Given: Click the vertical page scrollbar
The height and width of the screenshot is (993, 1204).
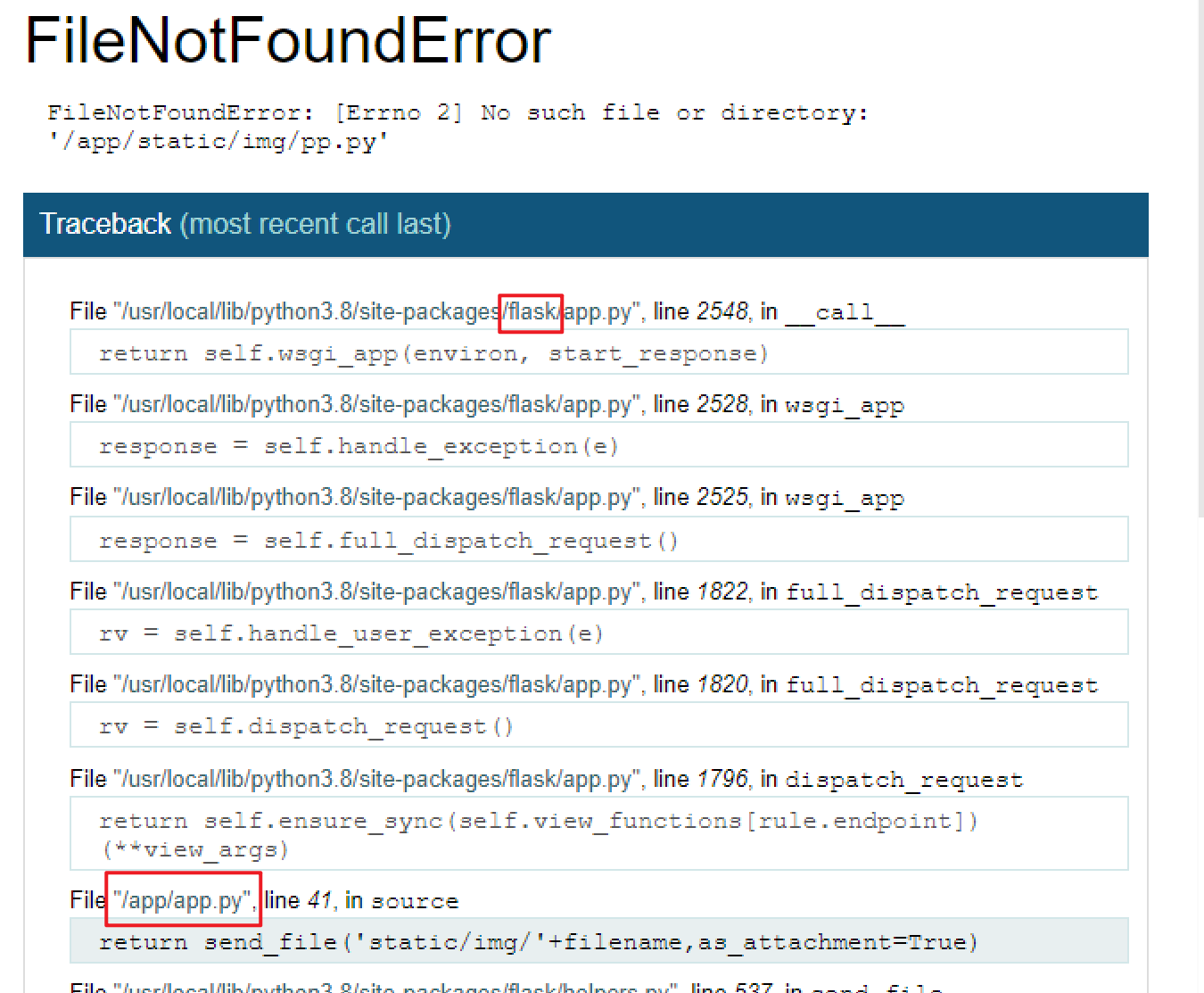Looking at the screenshot, I should [1200, 259].
